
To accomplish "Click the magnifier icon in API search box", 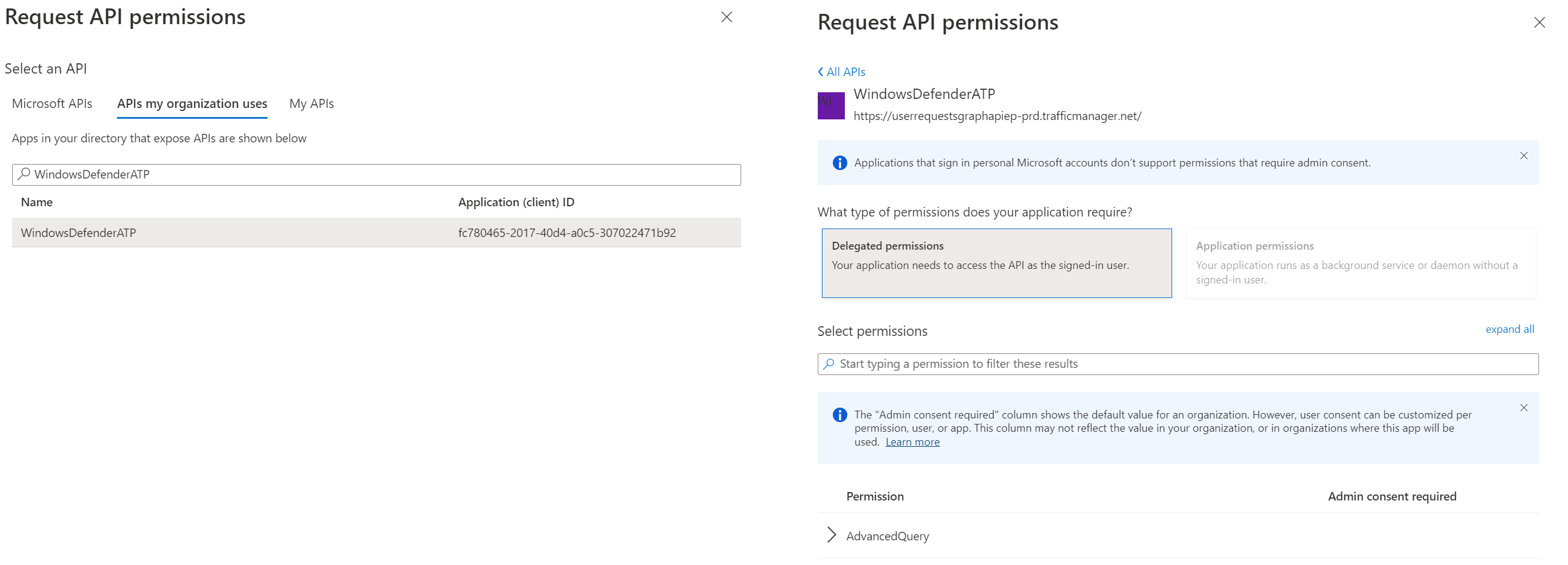I will (x=24, y=174).
